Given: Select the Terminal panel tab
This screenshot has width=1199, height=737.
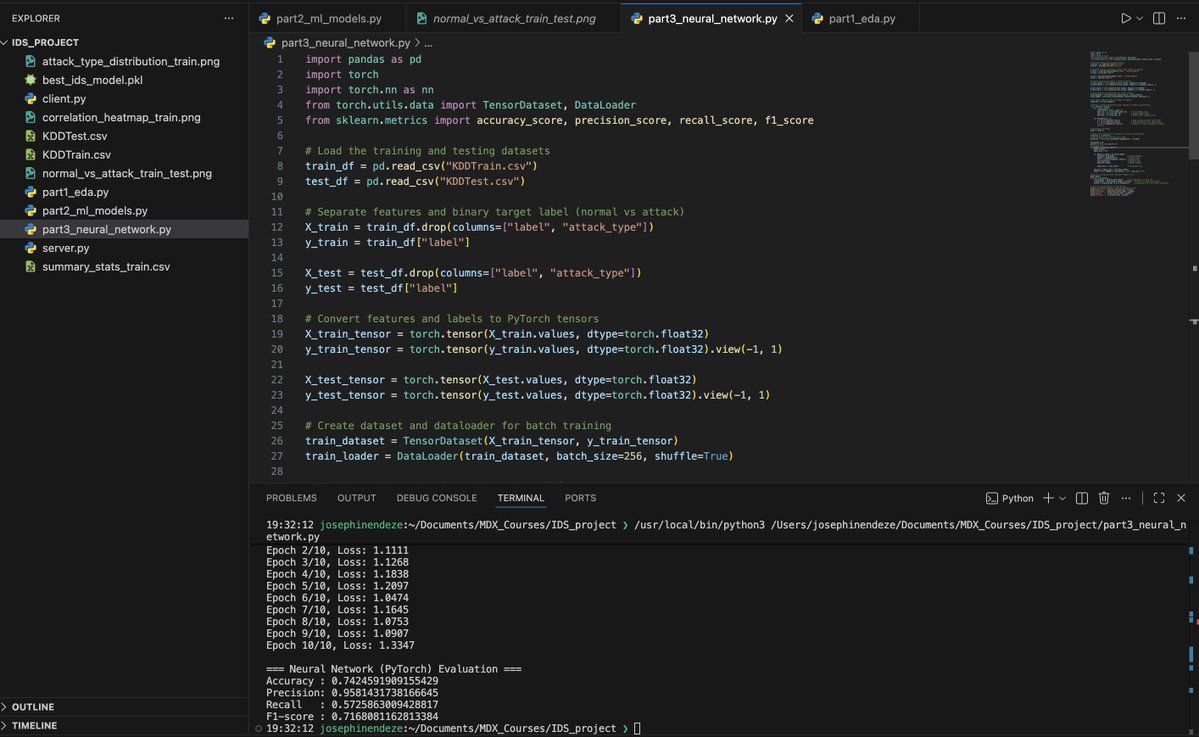Looking at the screenshot, I should [521, 498].
